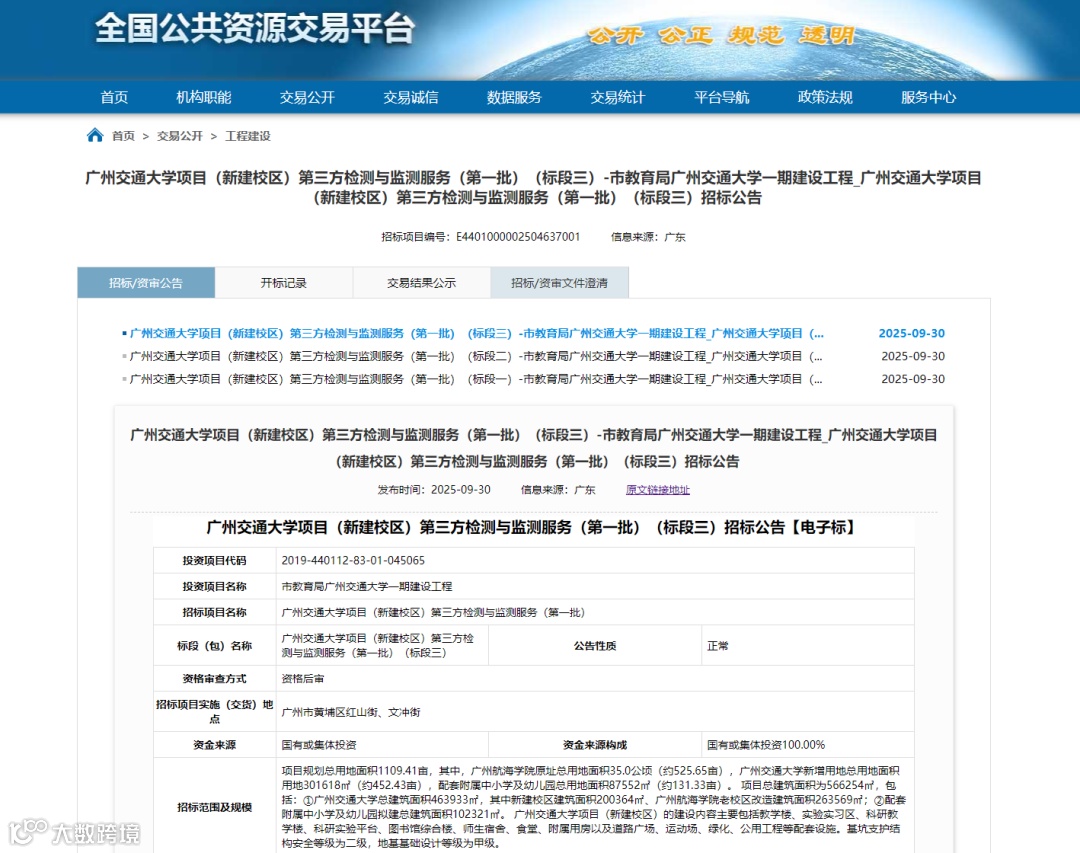Click the 工程建设 breadcrumb link

click(246, 136)
